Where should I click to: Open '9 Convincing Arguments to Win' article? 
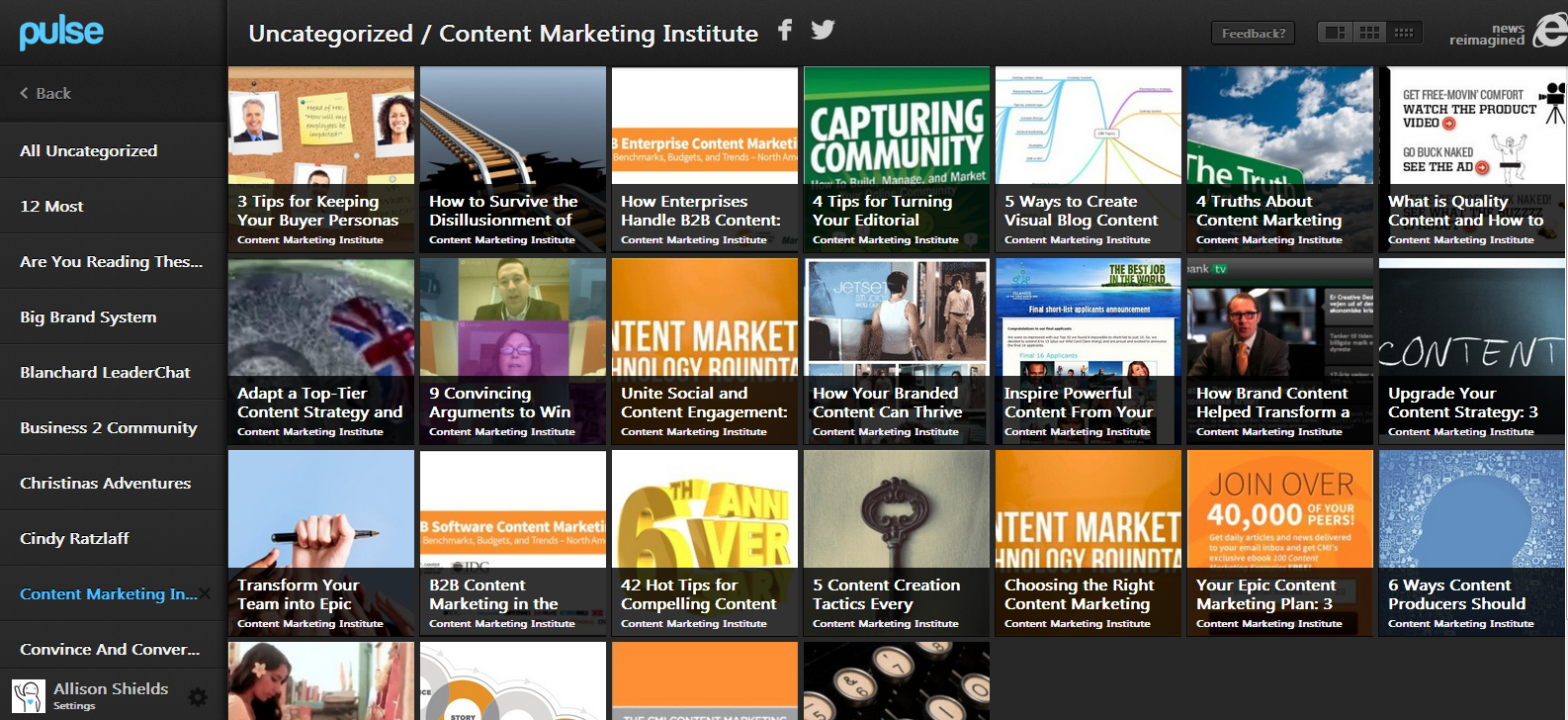click(512, 351)
